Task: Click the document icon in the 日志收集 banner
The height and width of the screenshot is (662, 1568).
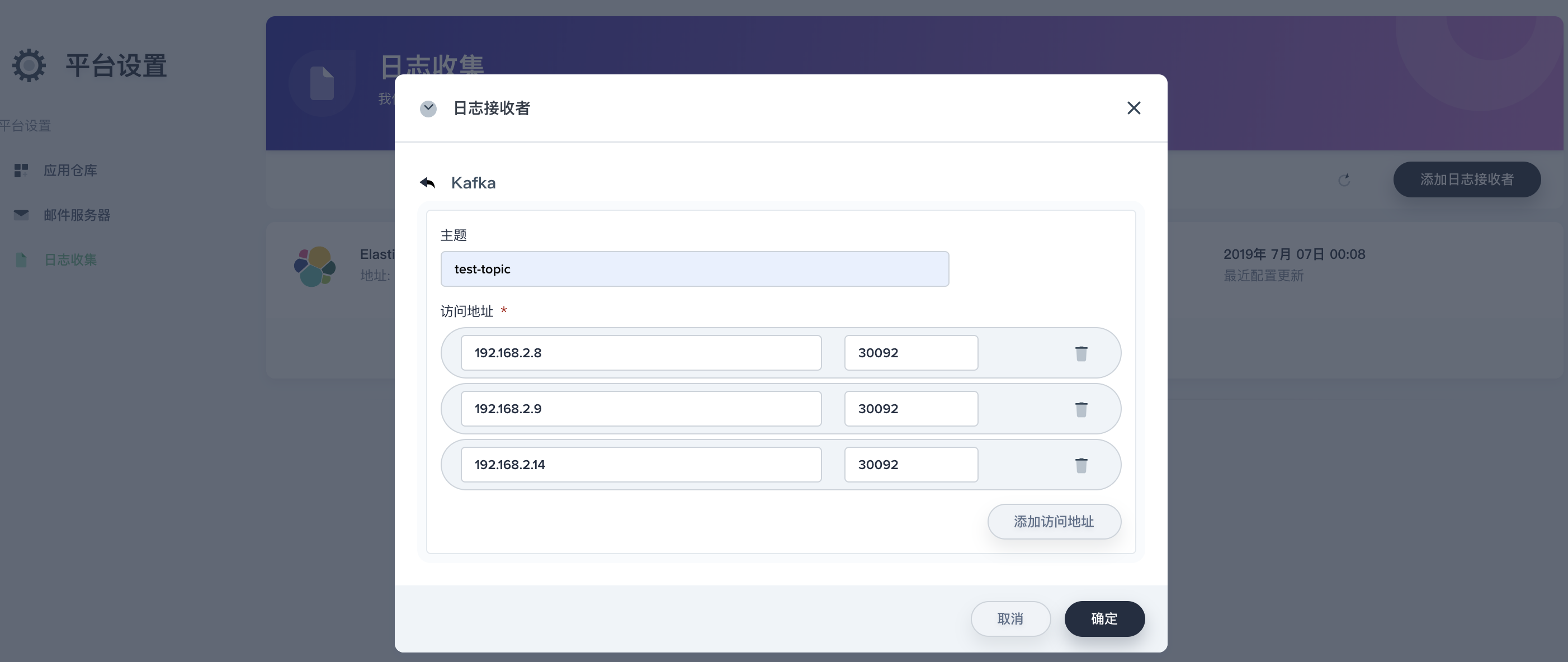Action: 322,83
